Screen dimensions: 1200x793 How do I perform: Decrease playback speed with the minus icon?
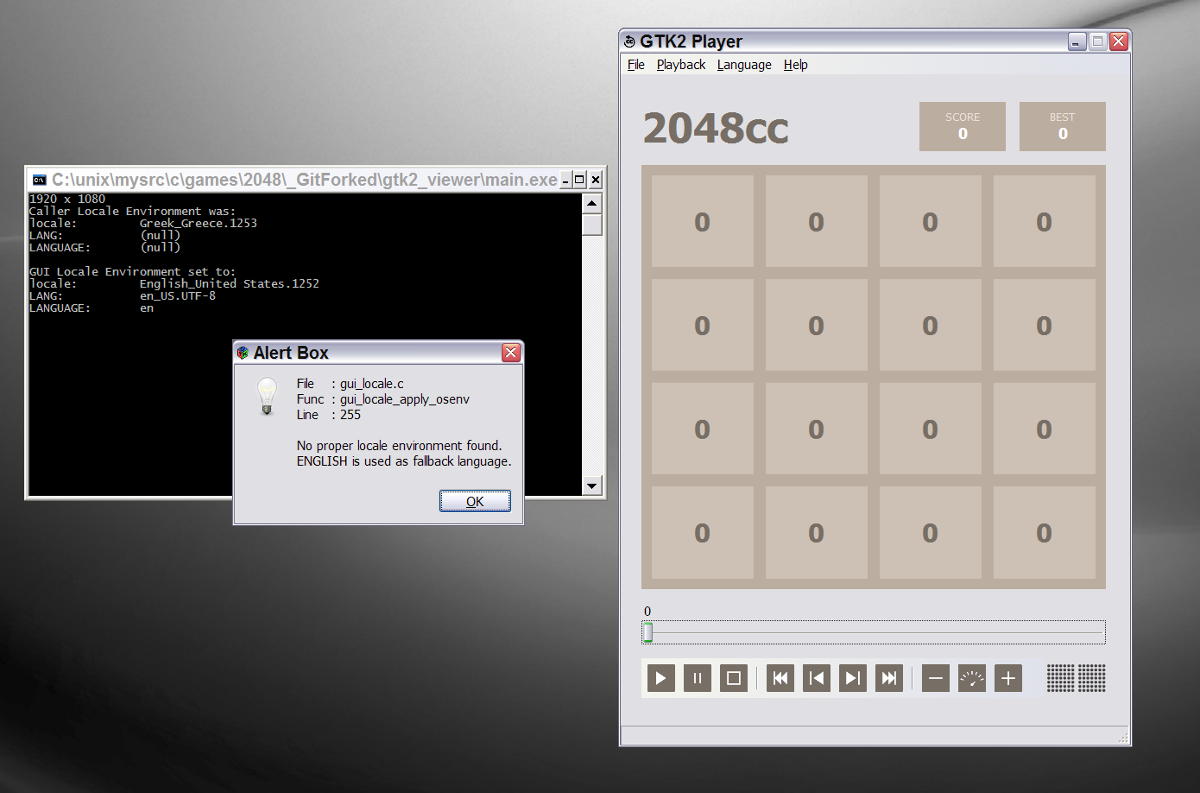(936, 678)
